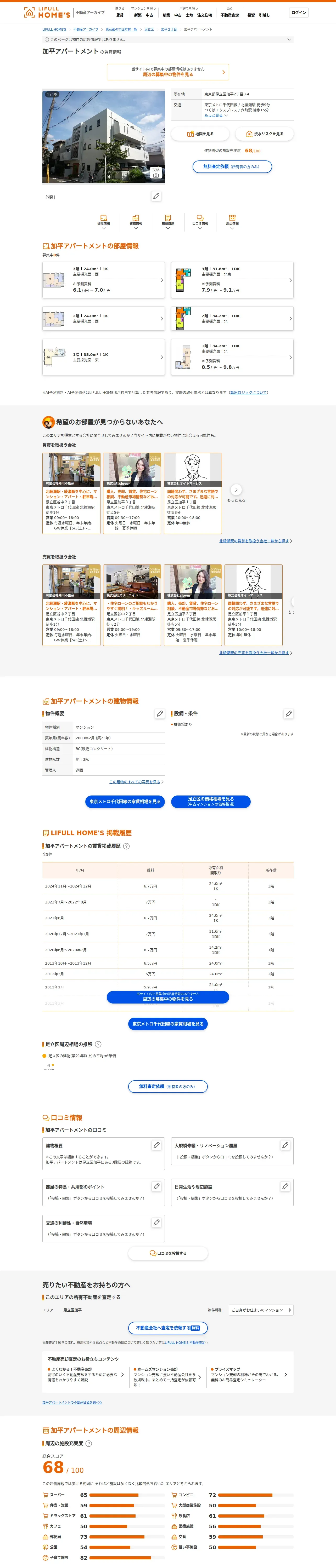This screenshot has width=336, height=1568.
Task: Edit 交通の利便性・自然環境 pencil icon
Action: pyautogui.click(x=156, y=1222)
